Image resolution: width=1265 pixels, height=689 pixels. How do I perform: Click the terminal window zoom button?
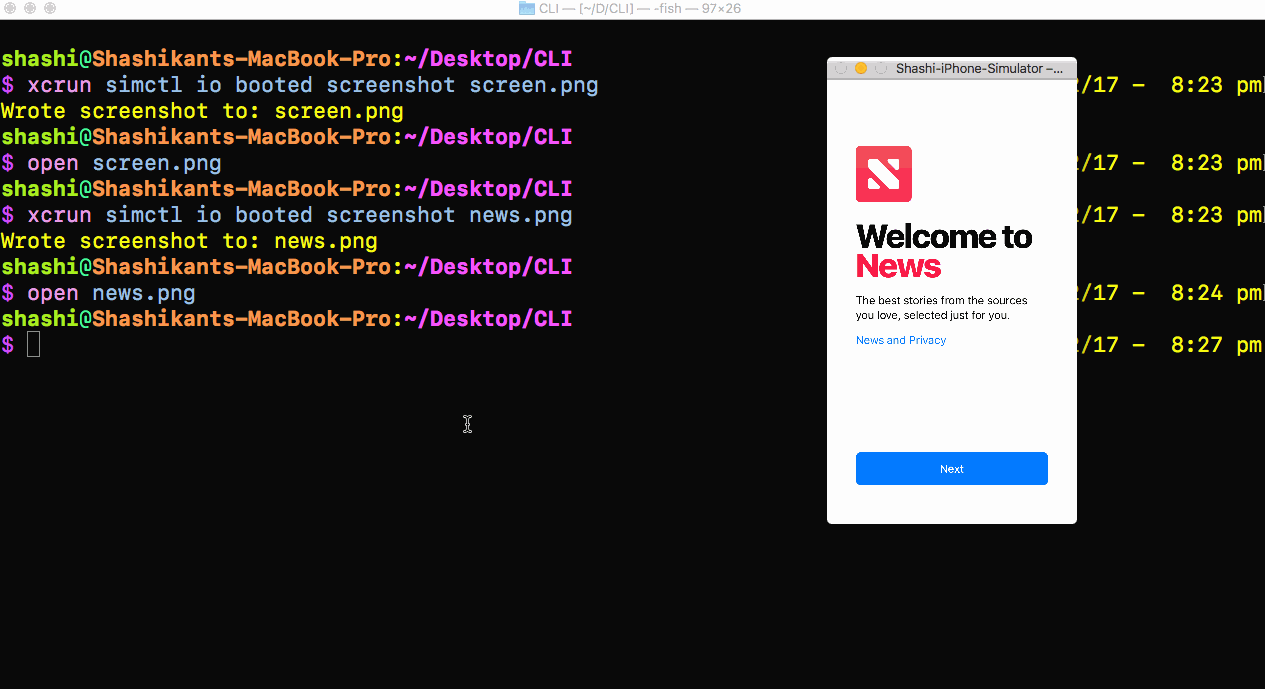[x=50, y=8]
